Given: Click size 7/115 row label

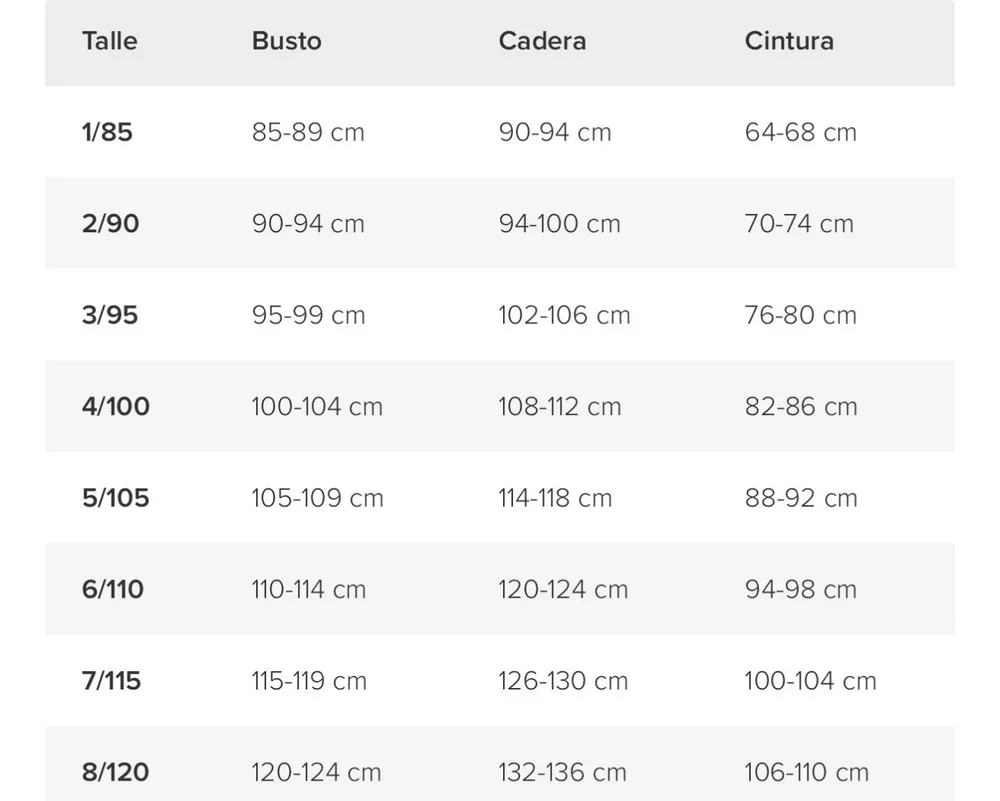Looking at the screenshot, I should (x=111, y=680).
